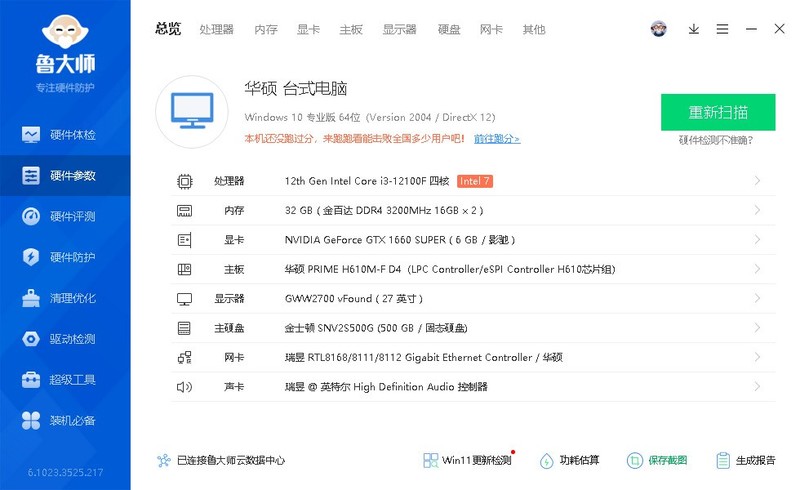Click the 显卡 graphics card icon
This screenshot has height=490, width=800.
pyautogui.click(x=185, y=240)
